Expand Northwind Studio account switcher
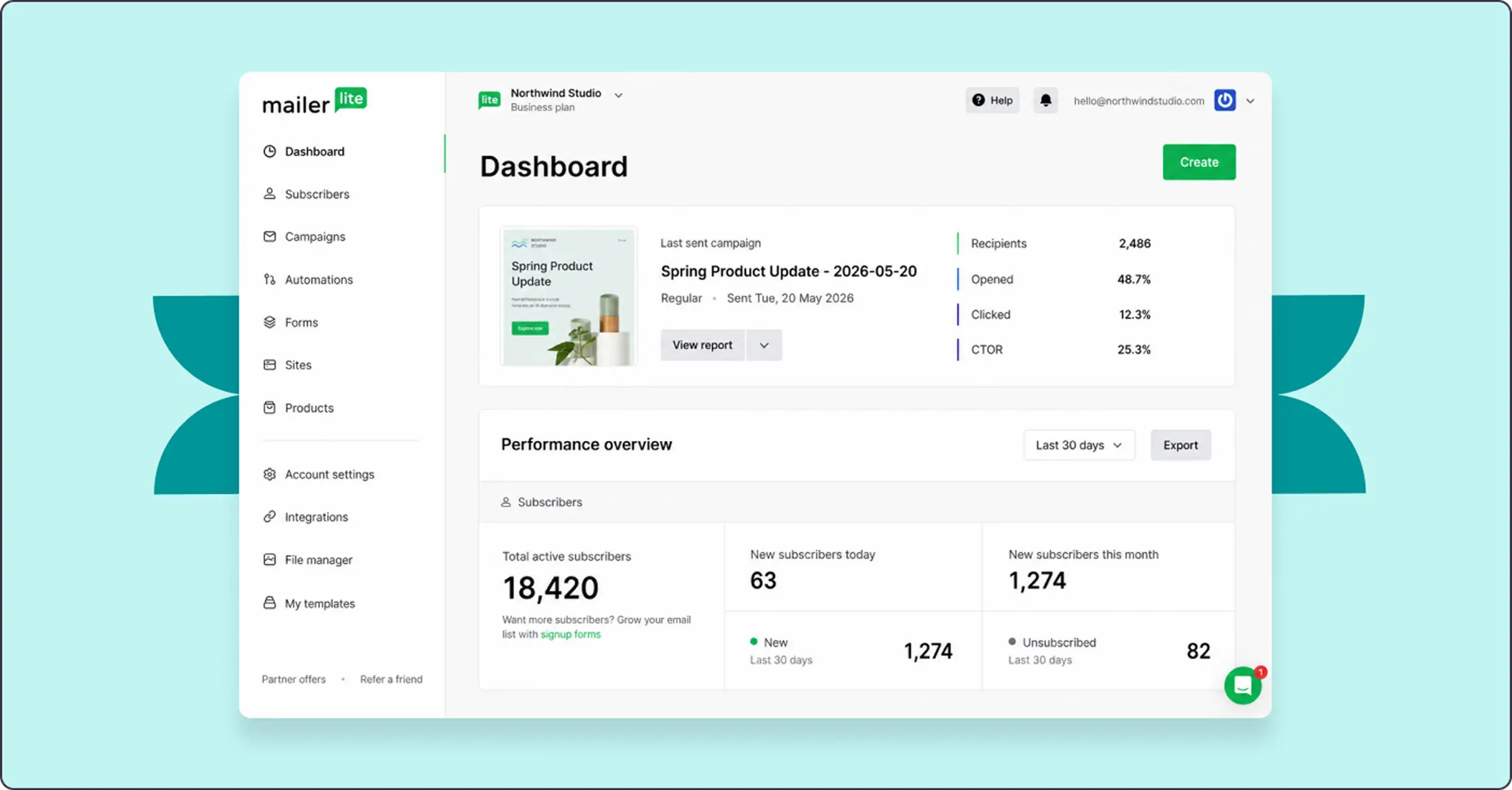This screenshot has width=1512, height=790. tap(619, 95)
